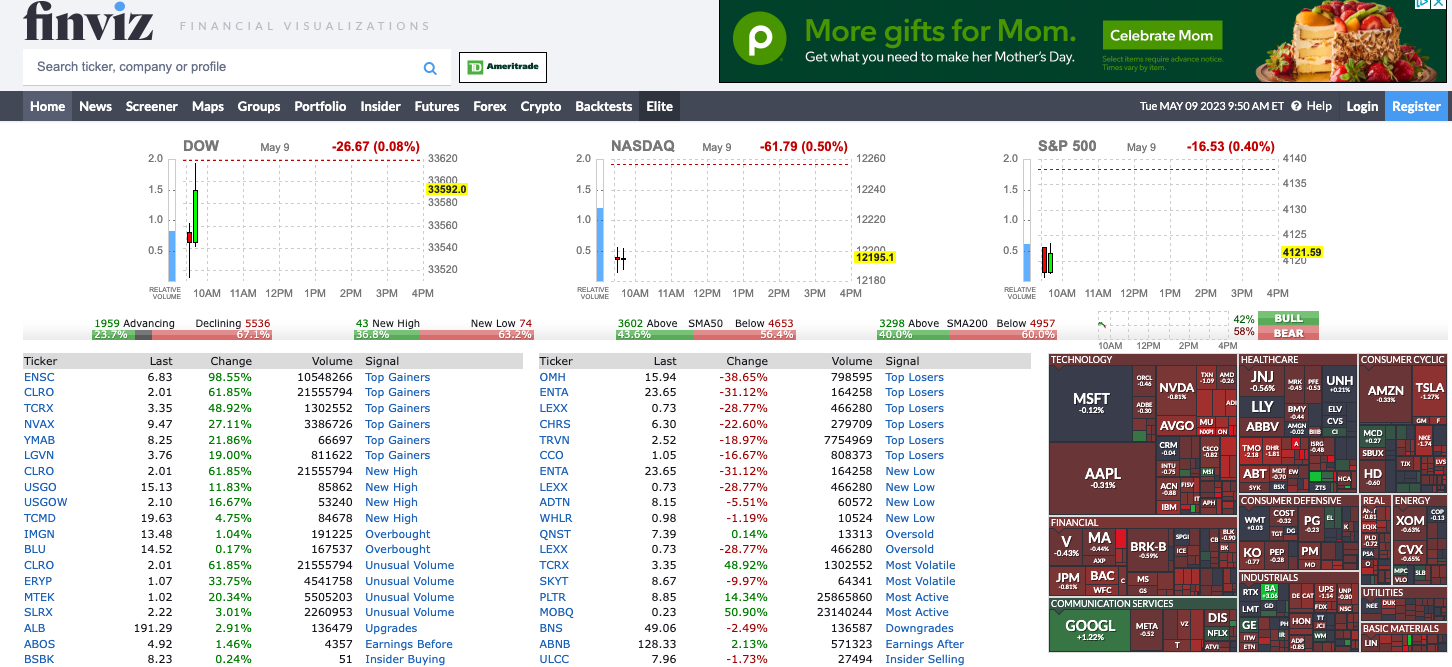Screen dimensions: 1452x667
Task: Click Downgrades signal for BNS
Action: (x=919, y=628)
